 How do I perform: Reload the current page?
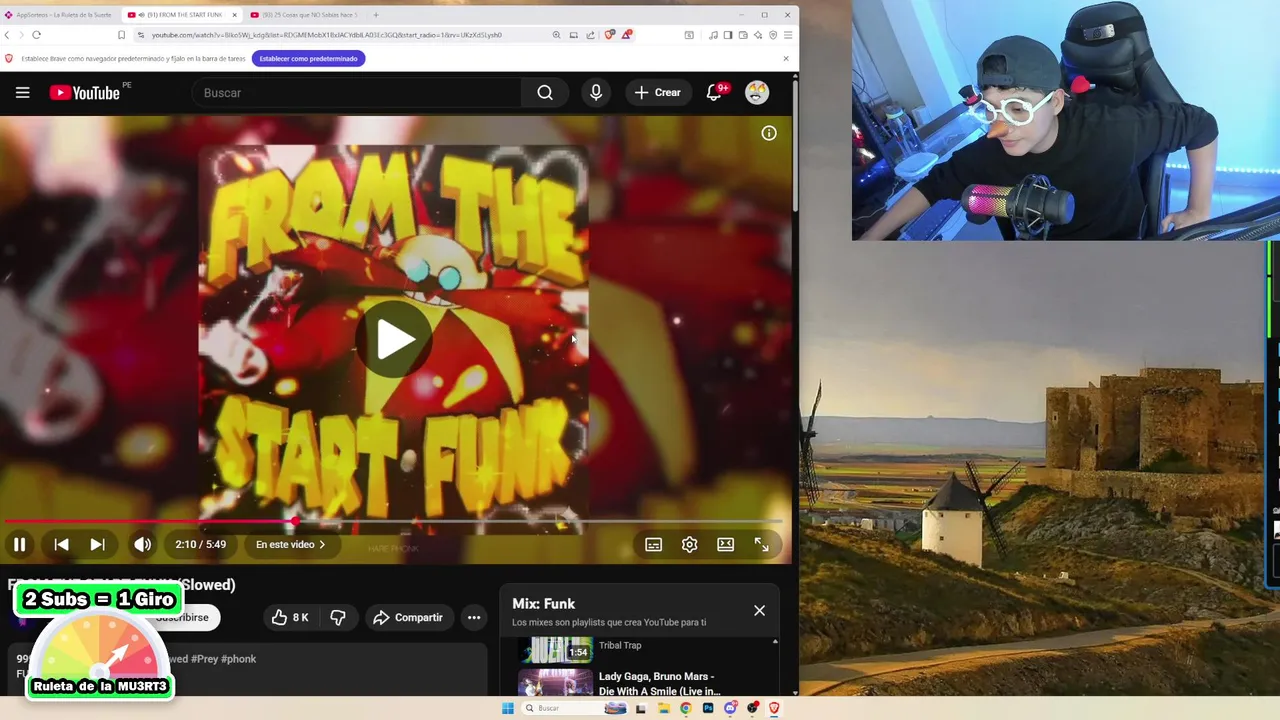(36, 35)
